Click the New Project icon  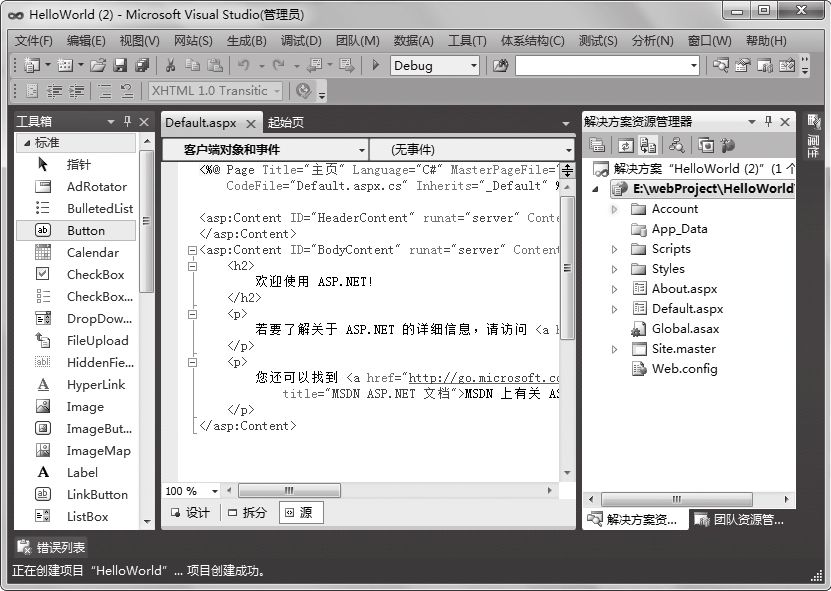pyautogui.click(x=32, y=65)
